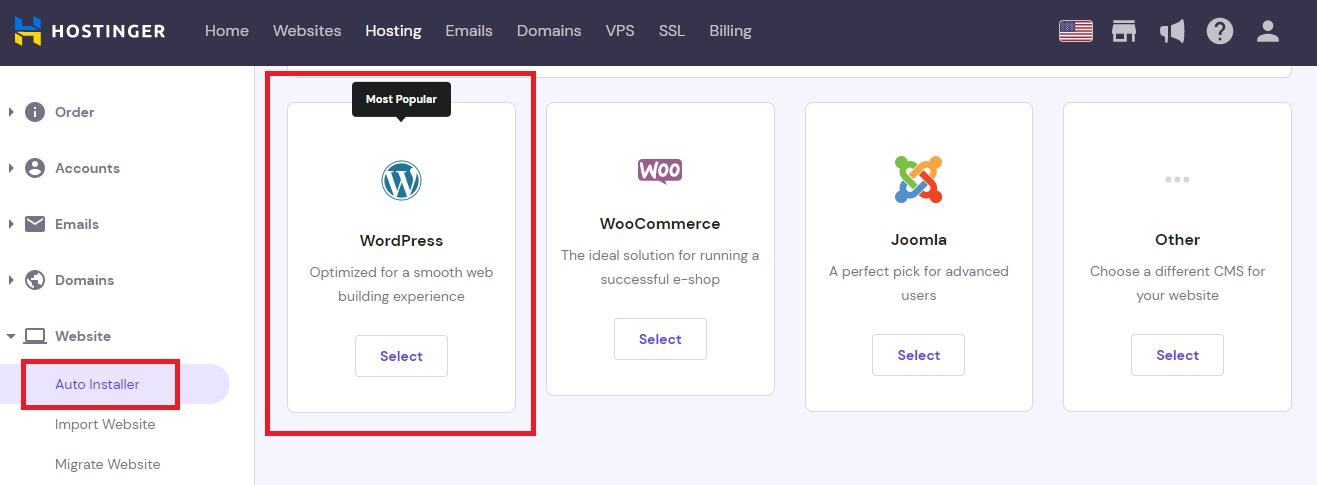
Task: Click the Emails envelope icon in sidebar
Action: click(35, 224)
